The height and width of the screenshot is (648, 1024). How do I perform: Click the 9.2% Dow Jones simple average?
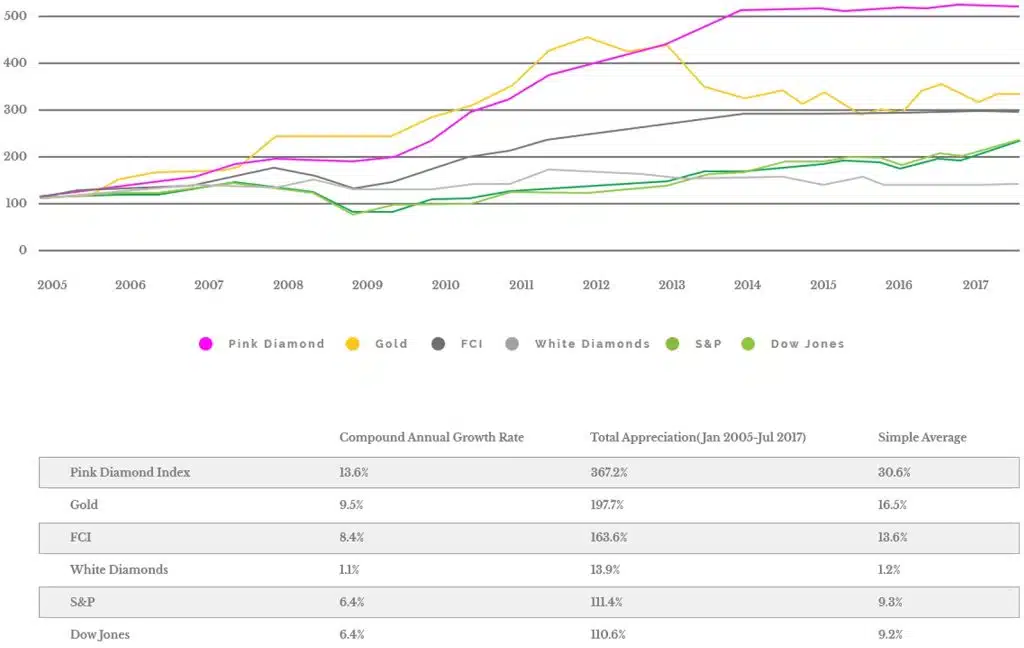coord(890,635)
